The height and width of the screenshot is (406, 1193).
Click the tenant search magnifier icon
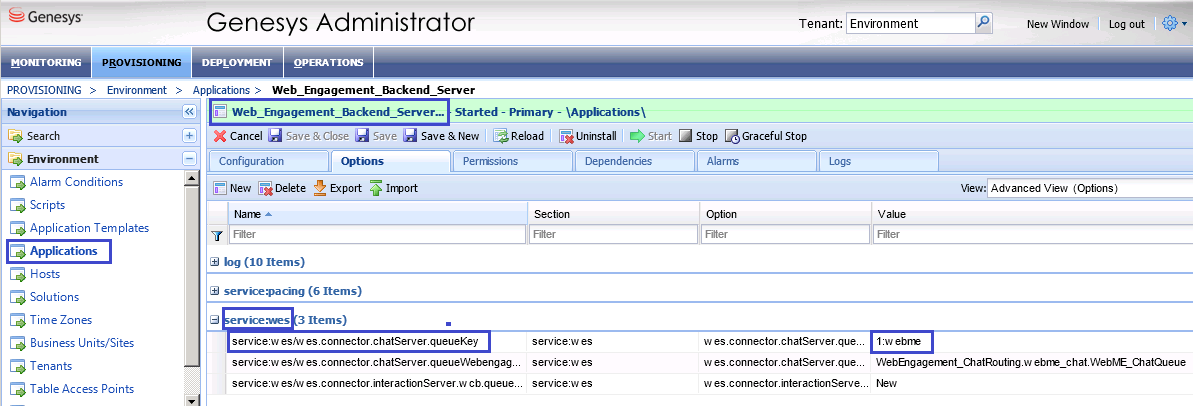984,23
